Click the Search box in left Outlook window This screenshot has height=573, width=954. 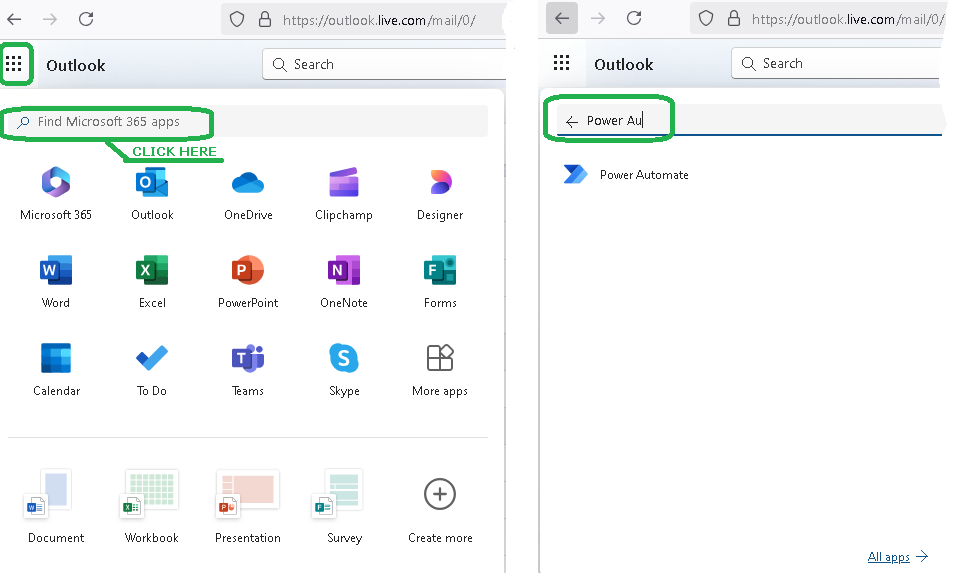(385, 64)
